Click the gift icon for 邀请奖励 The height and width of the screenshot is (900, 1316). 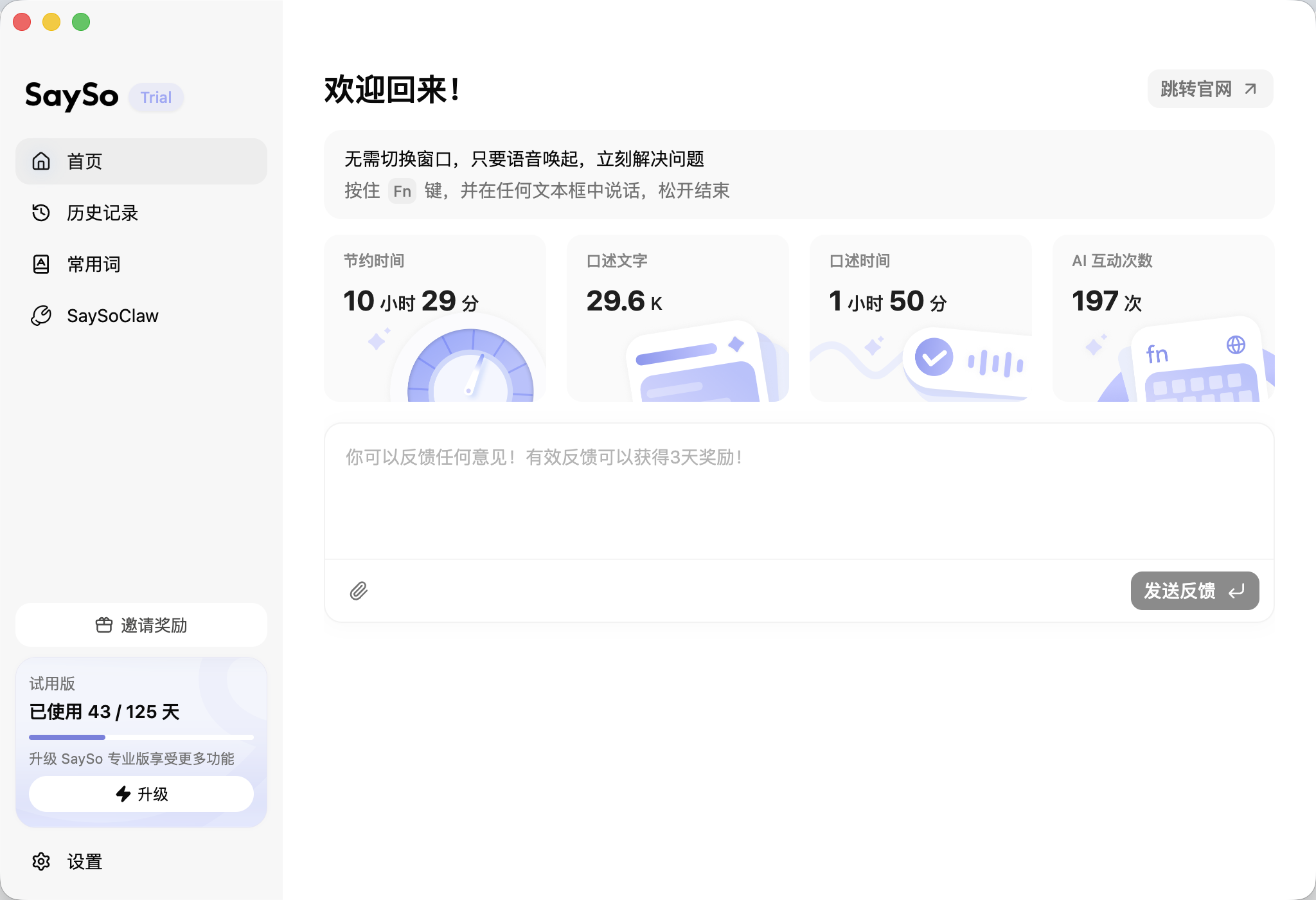104,625
